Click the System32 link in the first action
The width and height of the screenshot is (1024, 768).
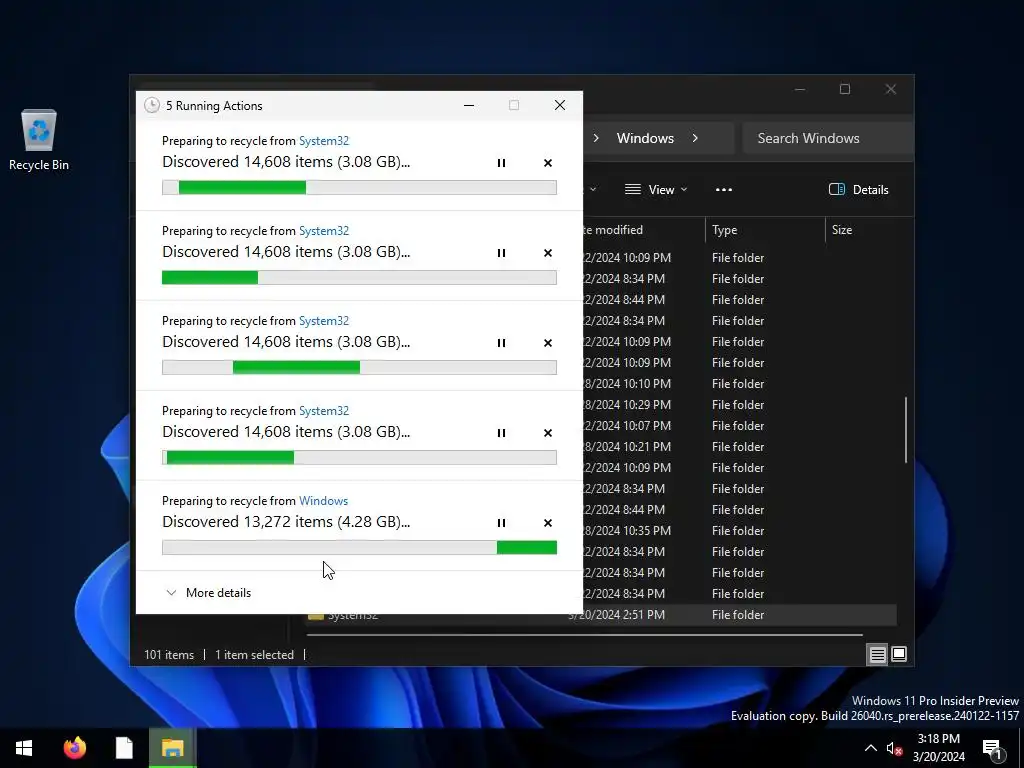coord(324,140)
